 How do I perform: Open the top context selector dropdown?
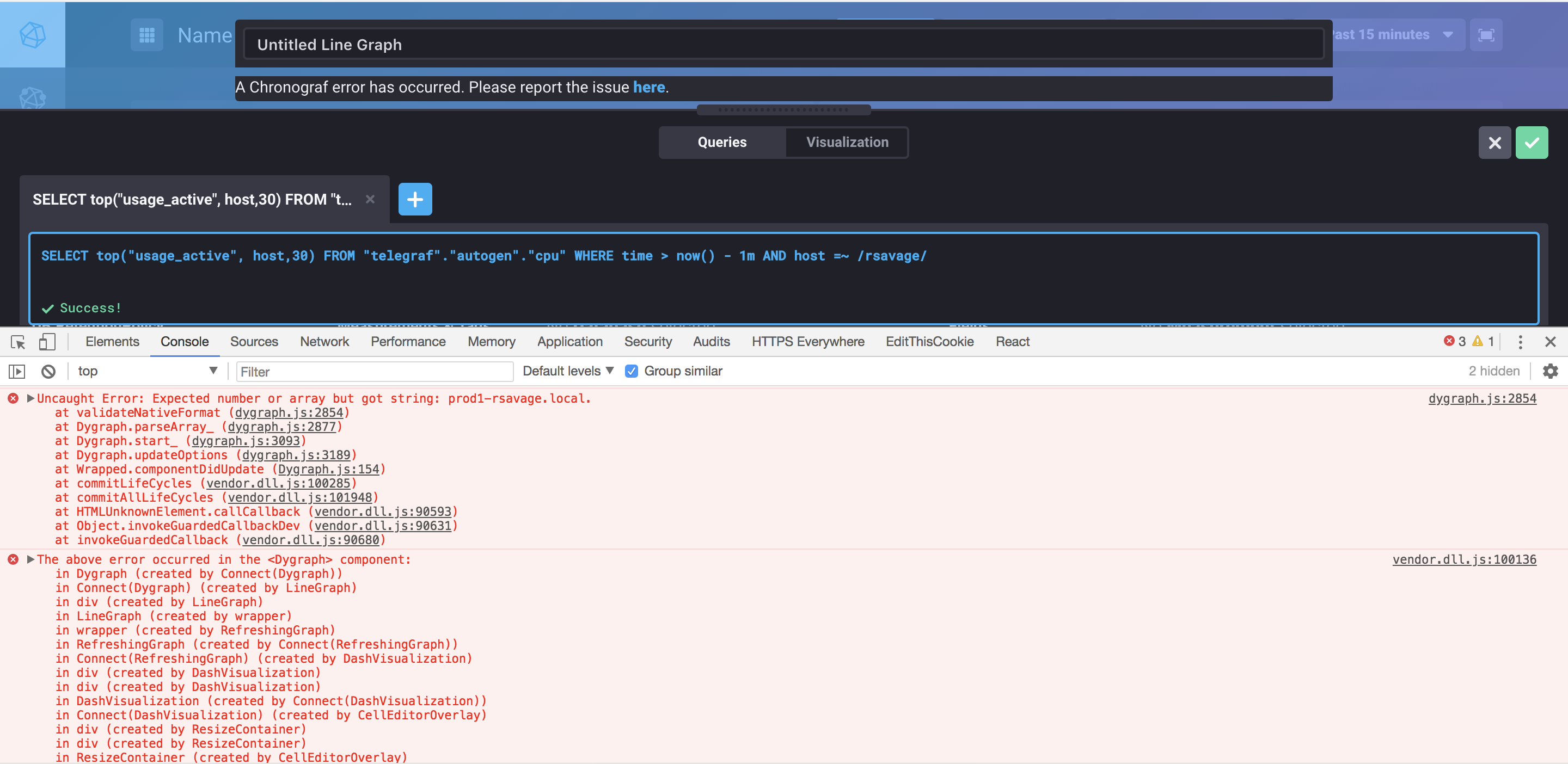click(x=146, y=371)
